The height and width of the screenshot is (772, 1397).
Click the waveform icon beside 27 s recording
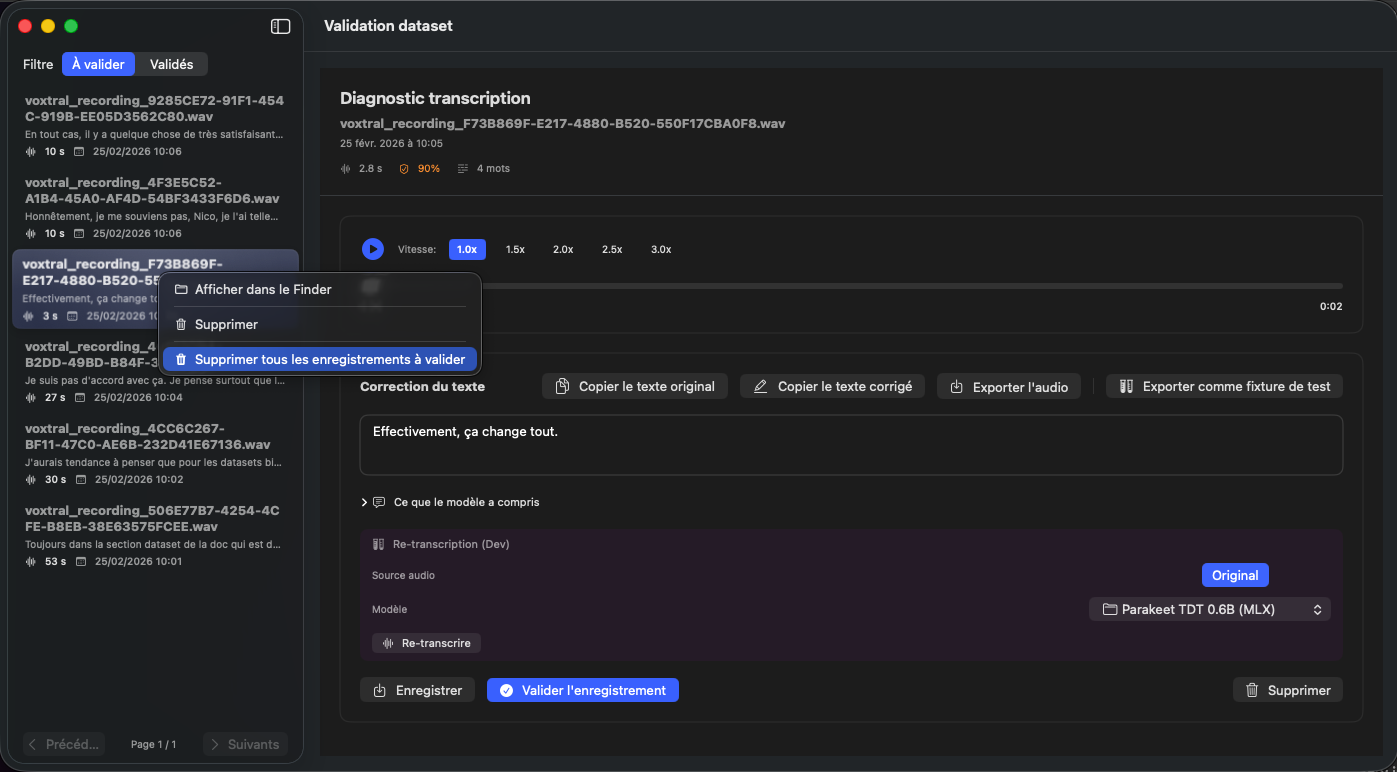31,397
